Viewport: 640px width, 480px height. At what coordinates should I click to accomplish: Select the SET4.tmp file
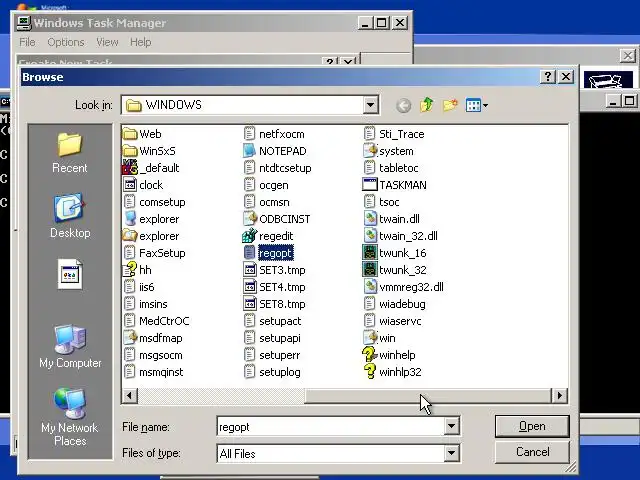pos(274,287)
